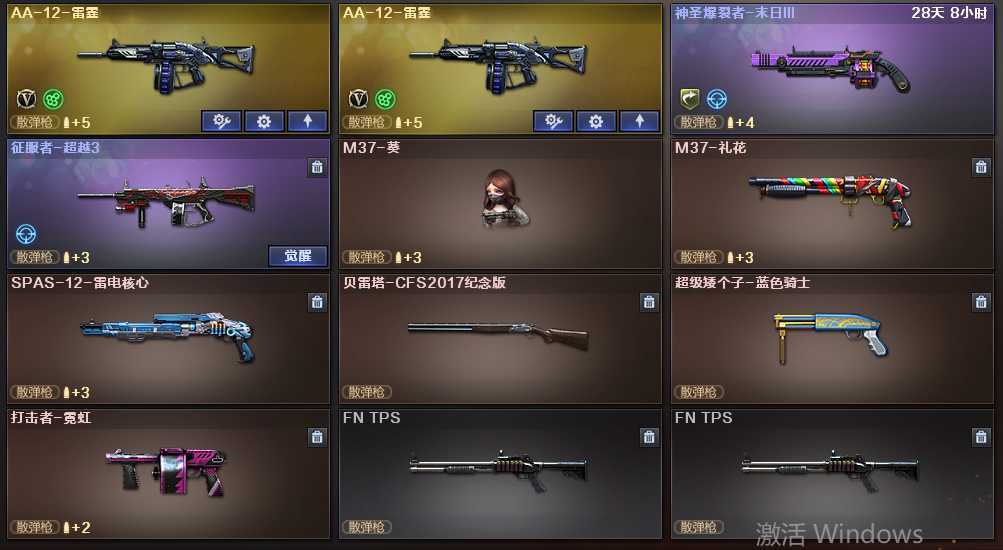Open gear settings on first AA-12-雷霆 card
The image size is (1003, 550).
point(264,121)
